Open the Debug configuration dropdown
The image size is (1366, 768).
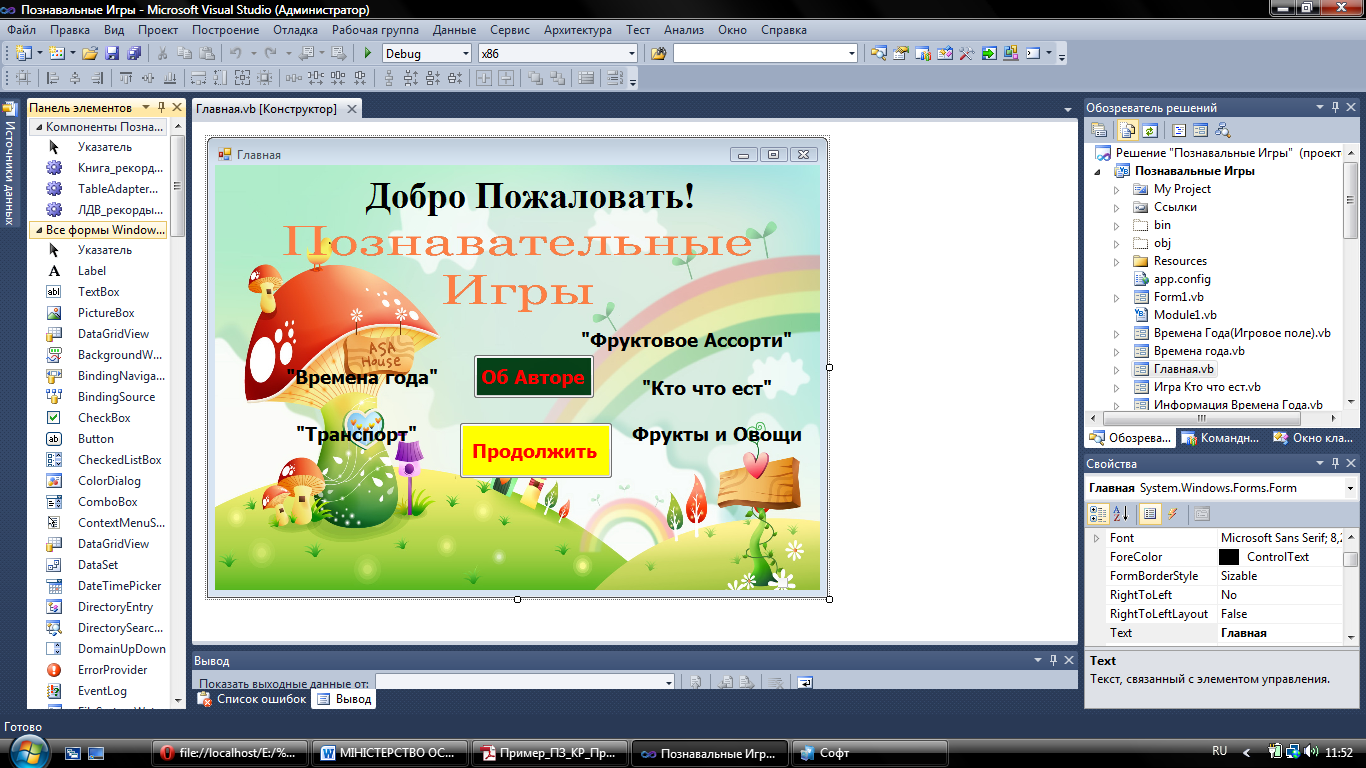pos(465,54)
